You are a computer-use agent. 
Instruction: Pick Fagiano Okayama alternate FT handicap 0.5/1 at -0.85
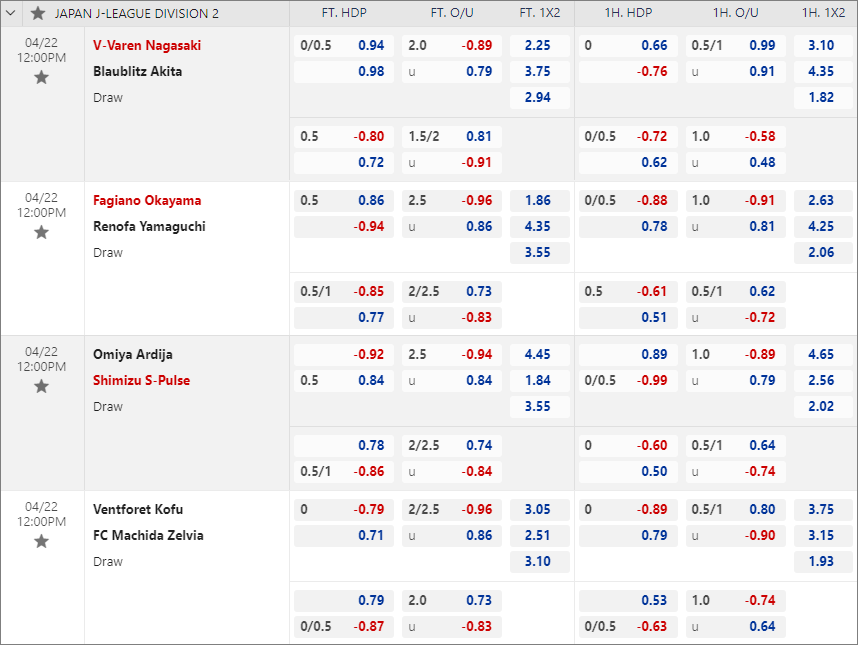(344, 291)
